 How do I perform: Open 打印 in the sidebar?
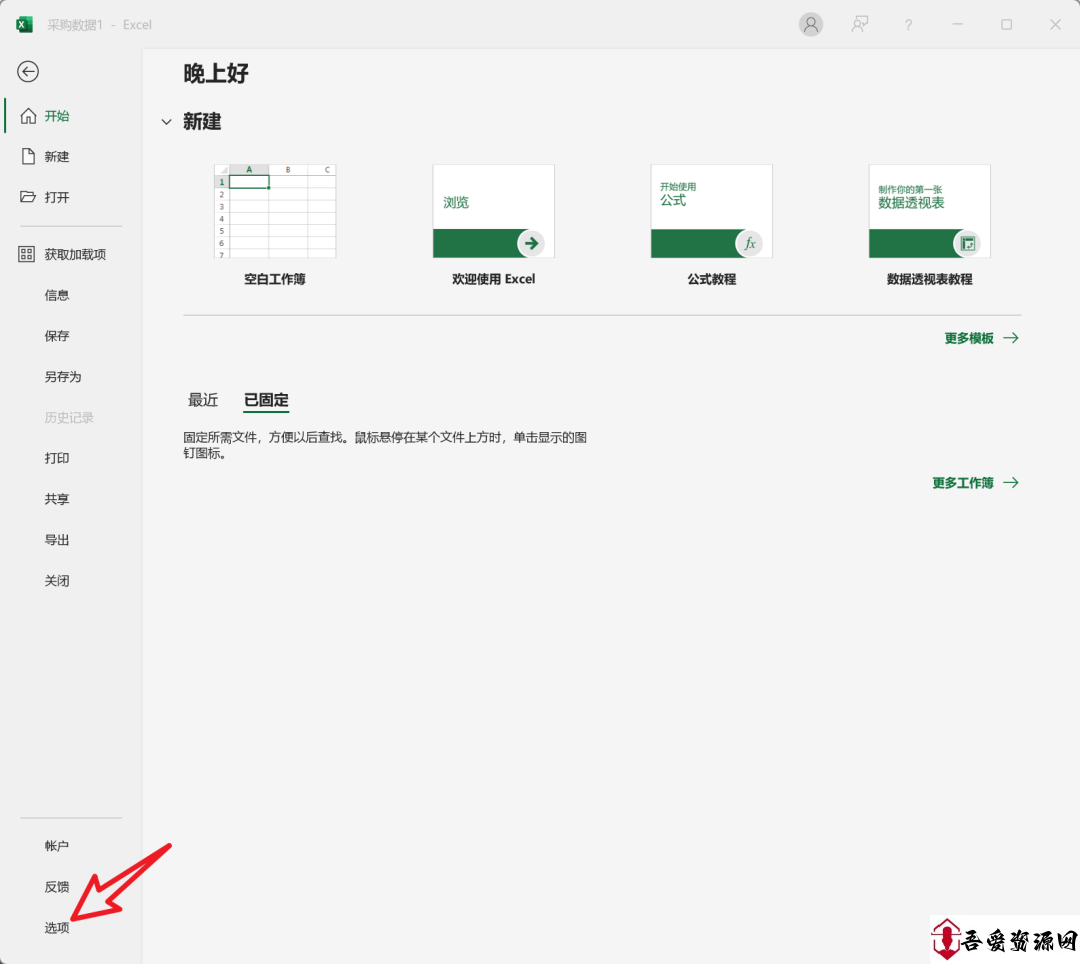57,458
